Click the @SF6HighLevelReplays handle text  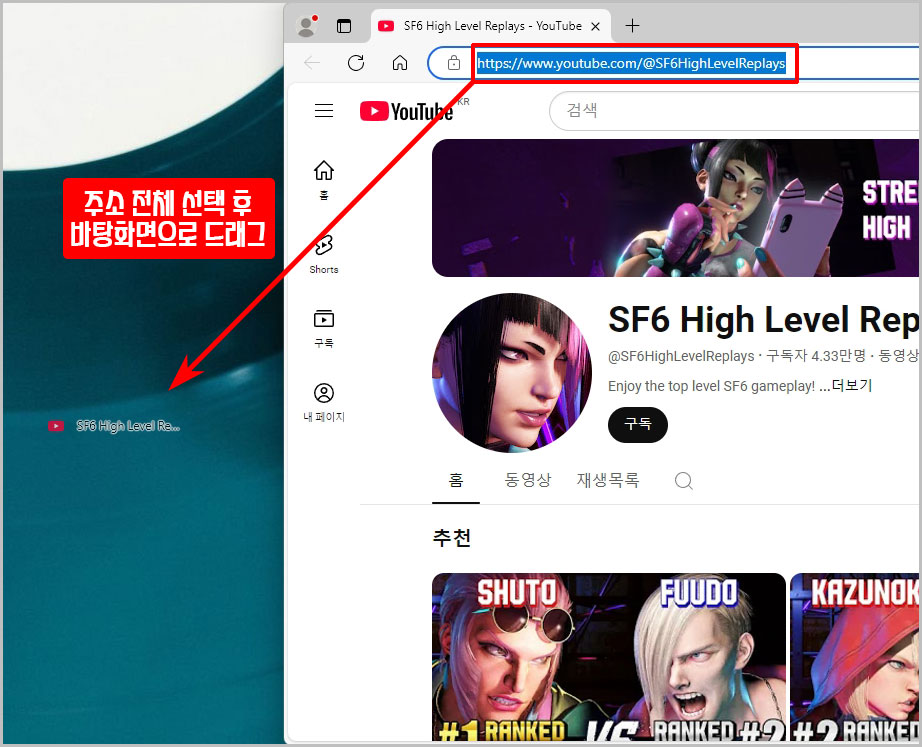click(x=681, y=356)
